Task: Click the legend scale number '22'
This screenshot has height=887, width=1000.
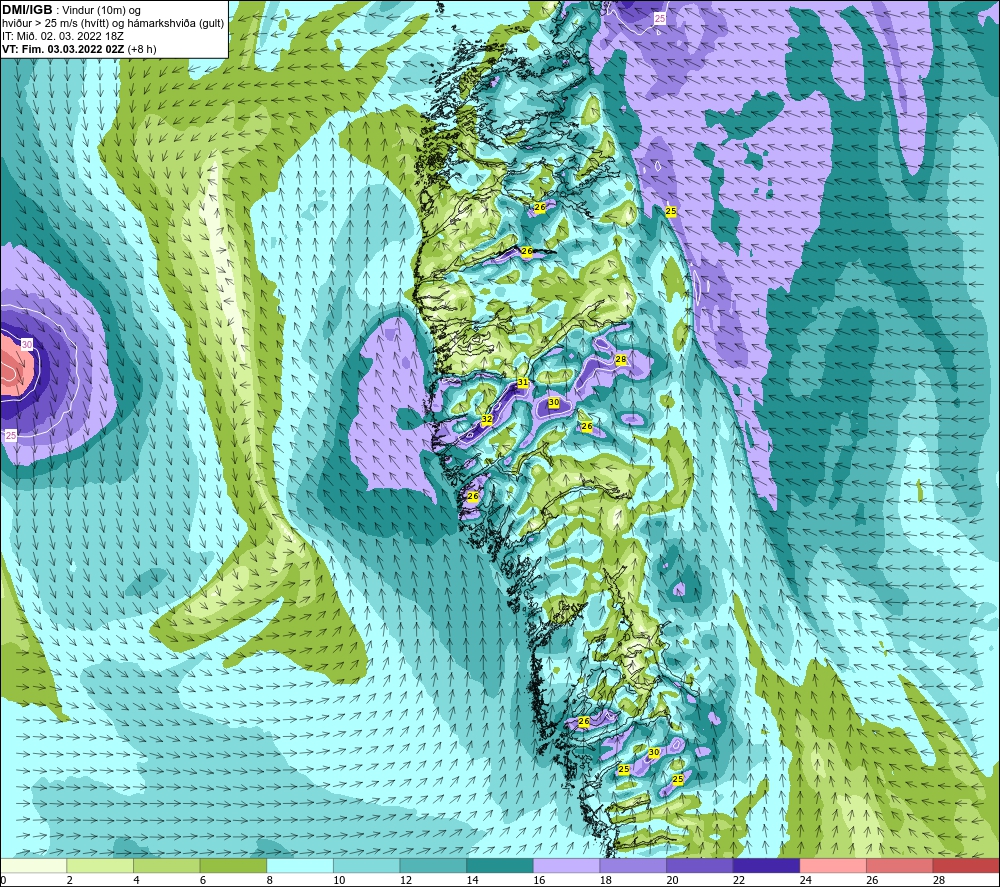Action: [739, 880]
